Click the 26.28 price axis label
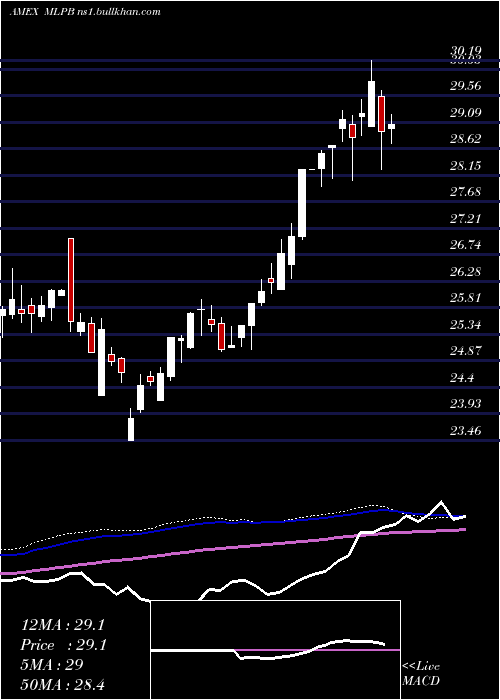Viewport: 500px width, 700px height. point(466,272)
